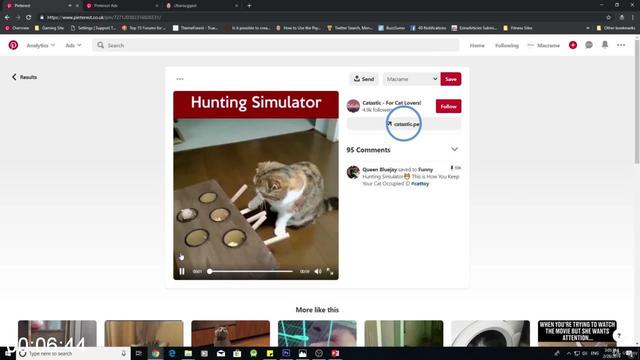Open the #cattoy hashtag link
The image size is (640, 360).
tap(420, 184)
